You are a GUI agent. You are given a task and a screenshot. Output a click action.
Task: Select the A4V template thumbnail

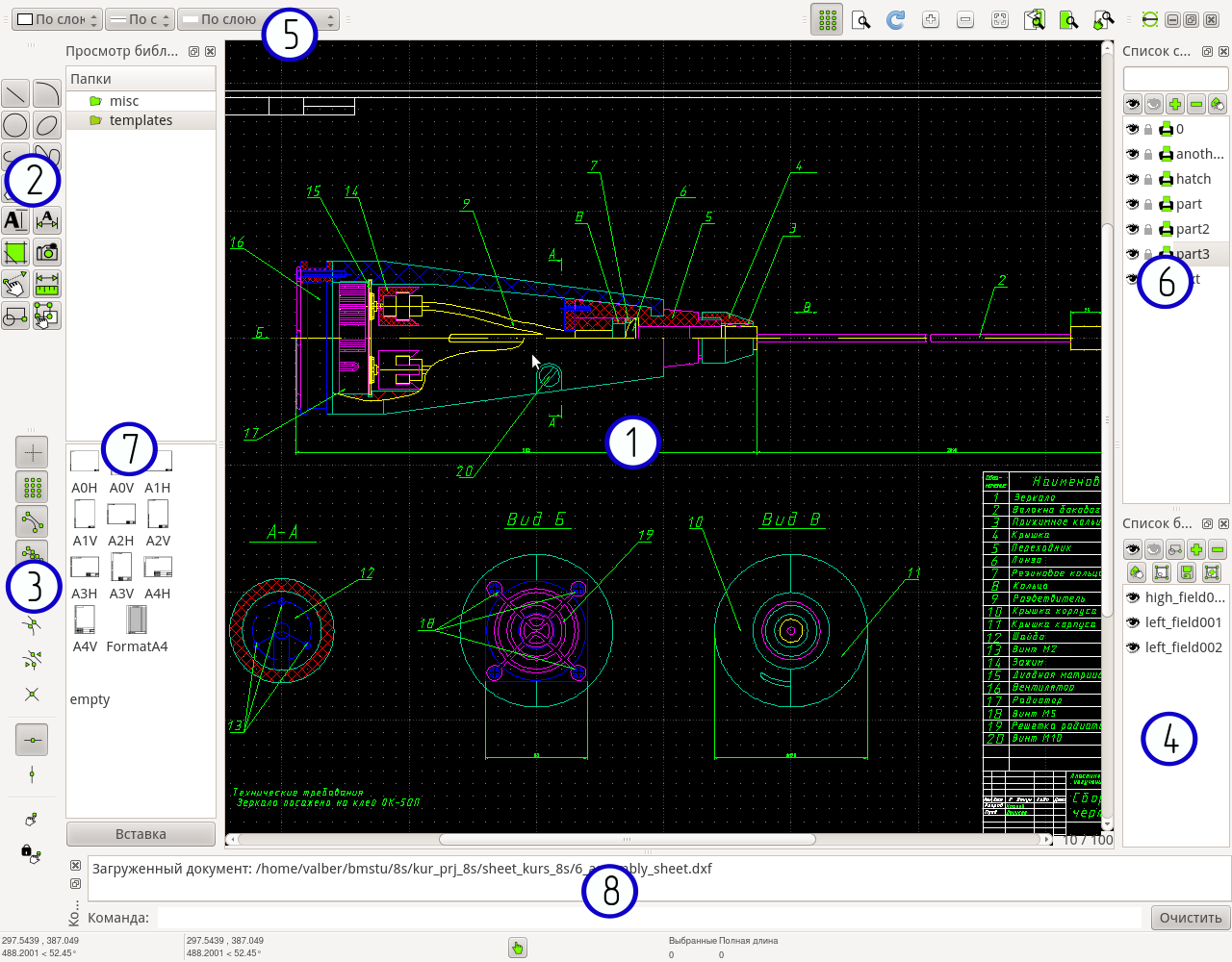pos(84,620)
